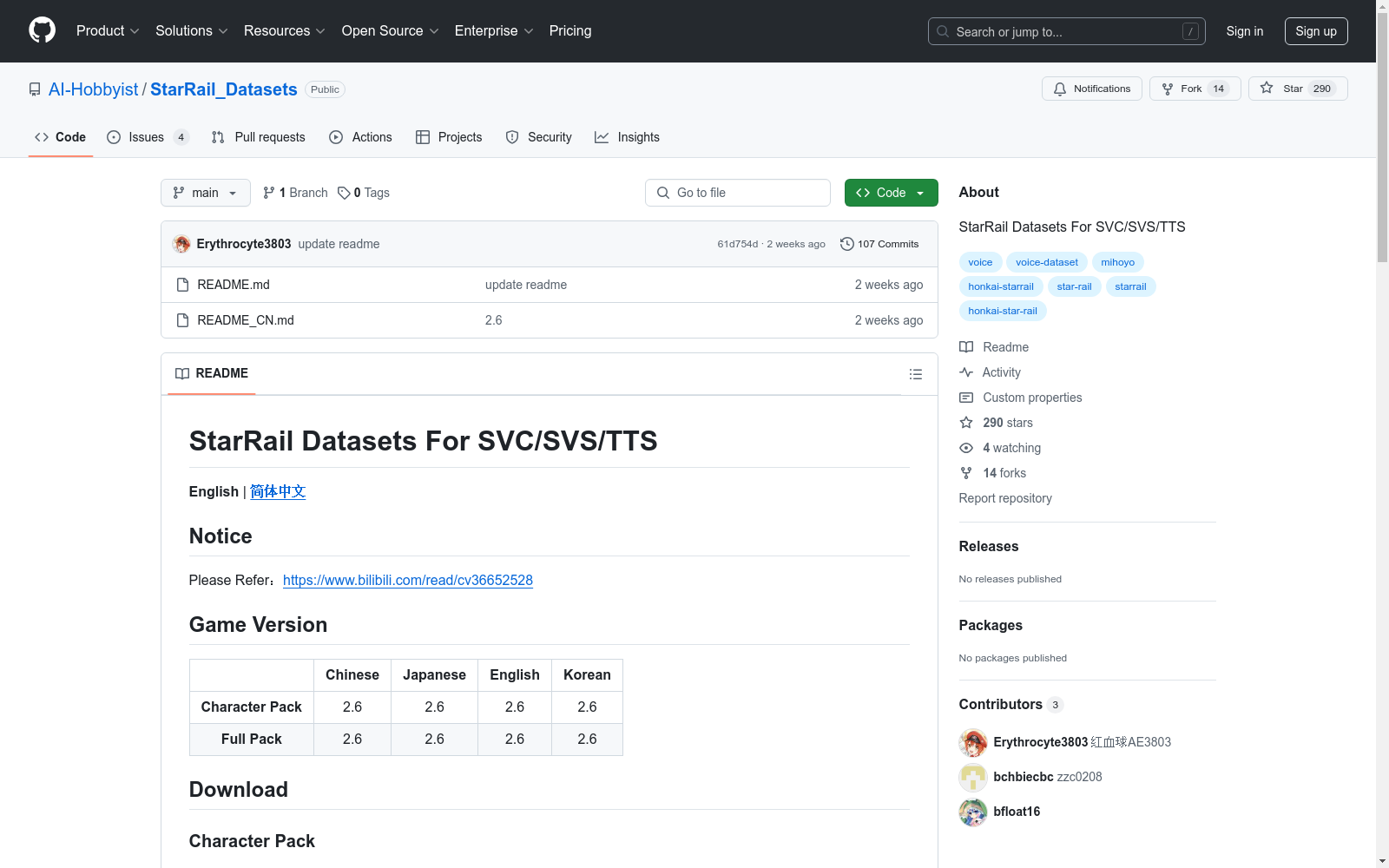Click the voice-dataset topic tag
This screenshot has width=1389, height=868.
1047,262
